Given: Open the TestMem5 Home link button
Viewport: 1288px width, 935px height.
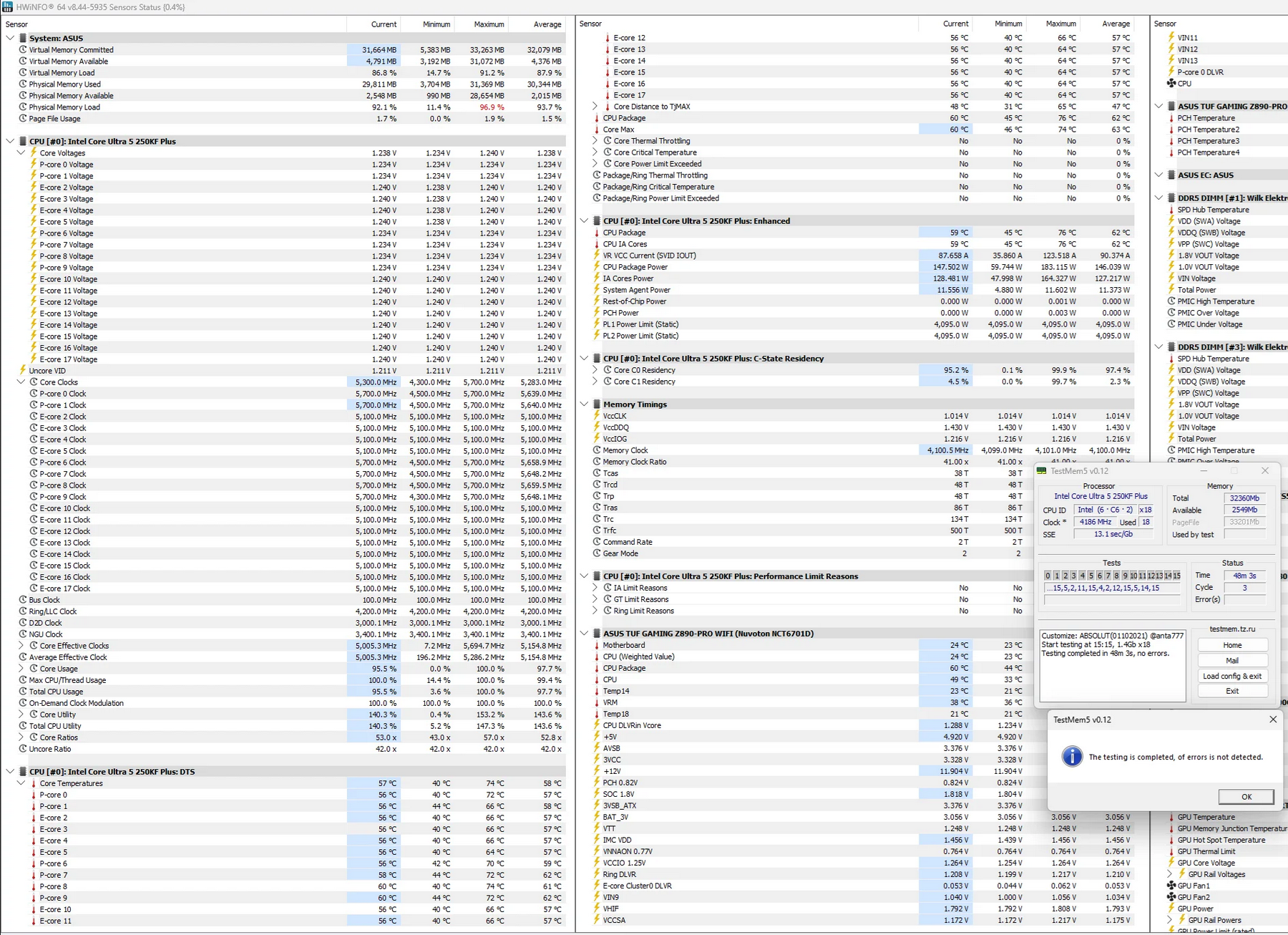Looking at the screenshot, I should 1231,645.
